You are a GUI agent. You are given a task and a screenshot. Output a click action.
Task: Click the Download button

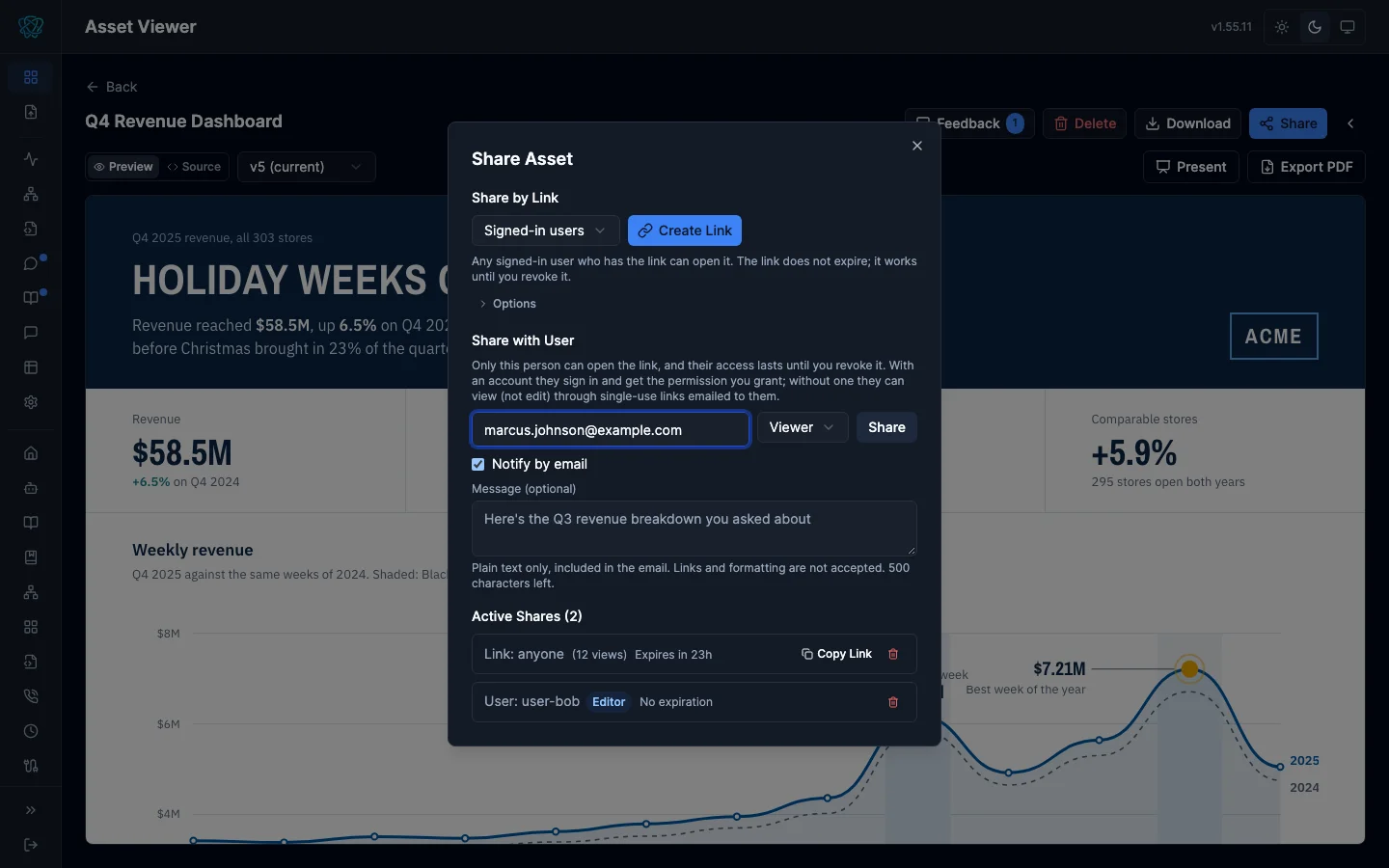(1187, 123)
